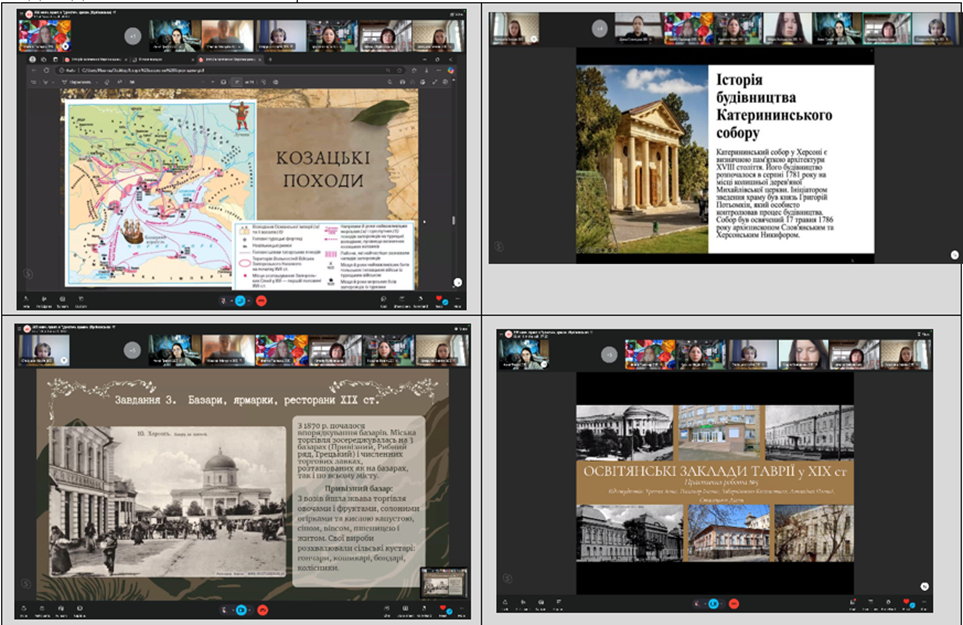963x625 pixels.
Task: Toggle the microphone in Освітянські заклади call window
Action: 696,604
